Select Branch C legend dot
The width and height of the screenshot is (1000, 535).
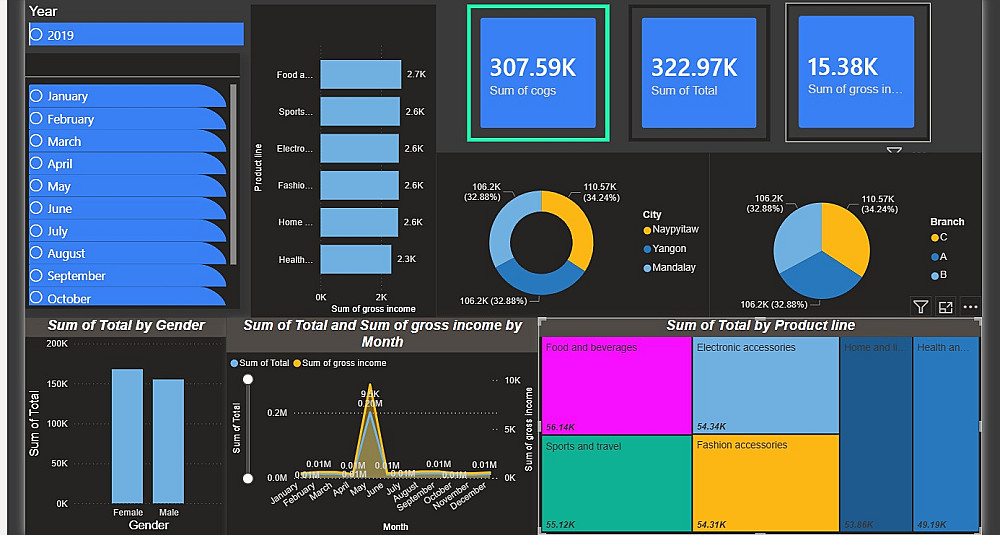pyautogui.click(x=935, y=238)
